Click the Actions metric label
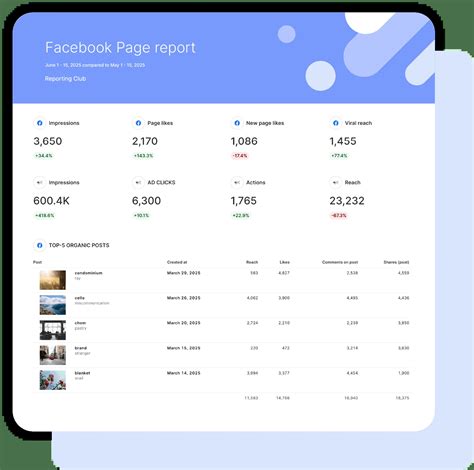 click(256, 183)
